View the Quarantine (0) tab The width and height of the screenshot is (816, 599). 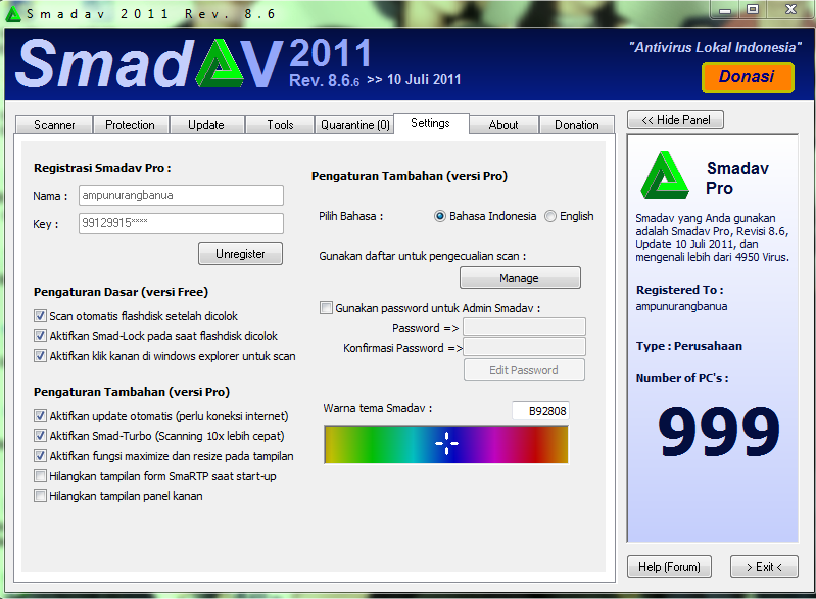point(355,125)
